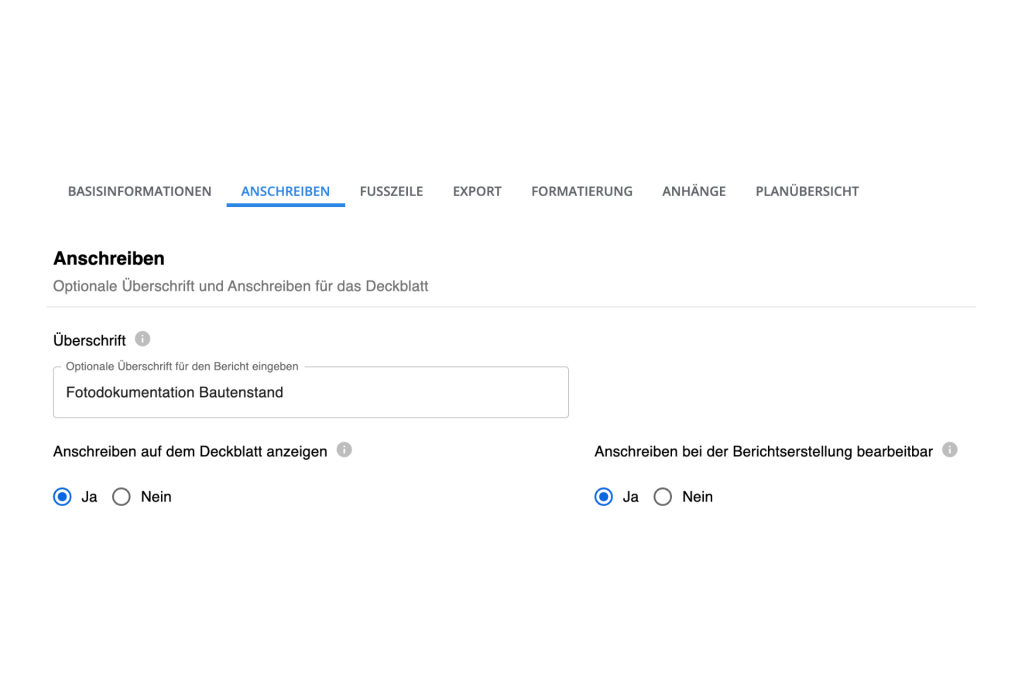Click the blue underline of the ANSCHREIBEN tab
Viewport: 1024px width, 683px height.
285,206
